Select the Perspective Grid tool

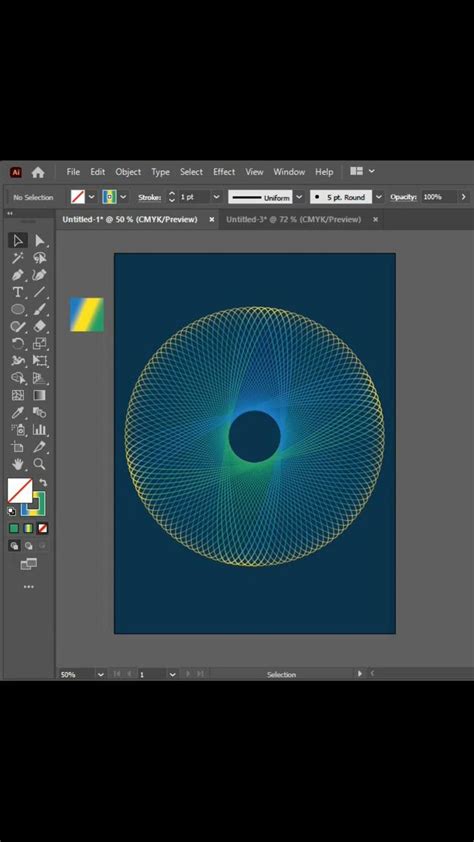pyautogui.click(x=39, y=378)
